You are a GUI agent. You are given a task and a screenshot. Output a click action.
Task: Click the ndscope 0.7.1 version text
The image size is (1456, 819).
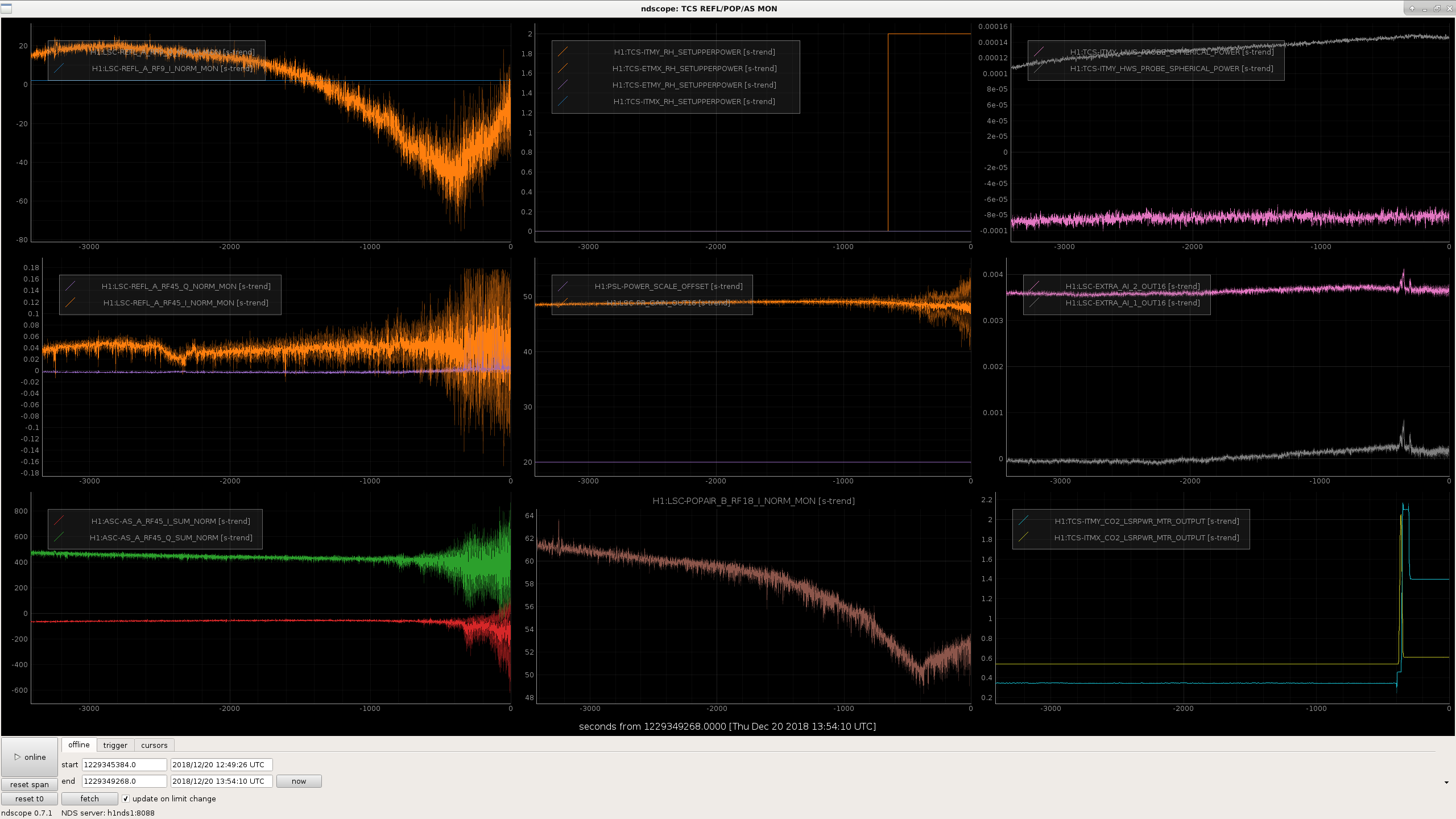click(x=27, y=813)
